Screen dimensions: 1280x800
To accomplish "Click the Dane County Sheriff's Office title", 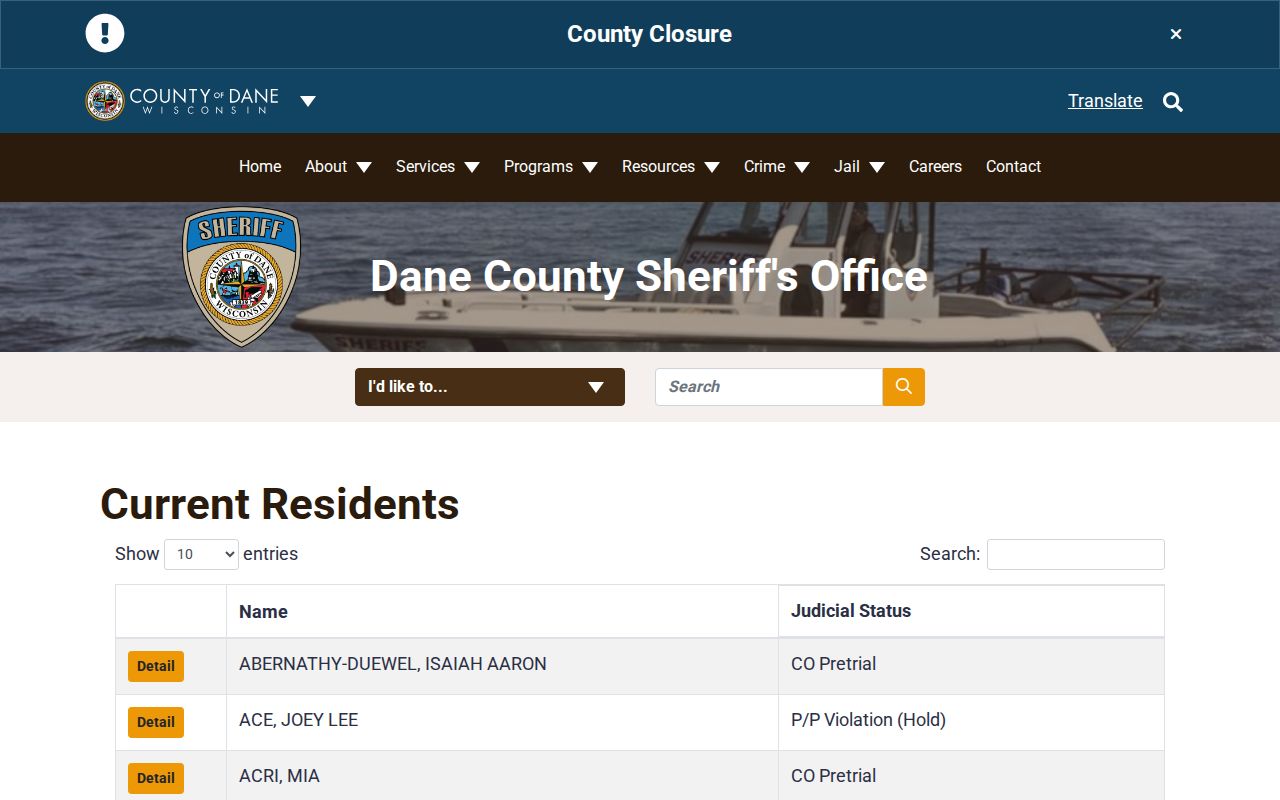I will coord(649,276).
